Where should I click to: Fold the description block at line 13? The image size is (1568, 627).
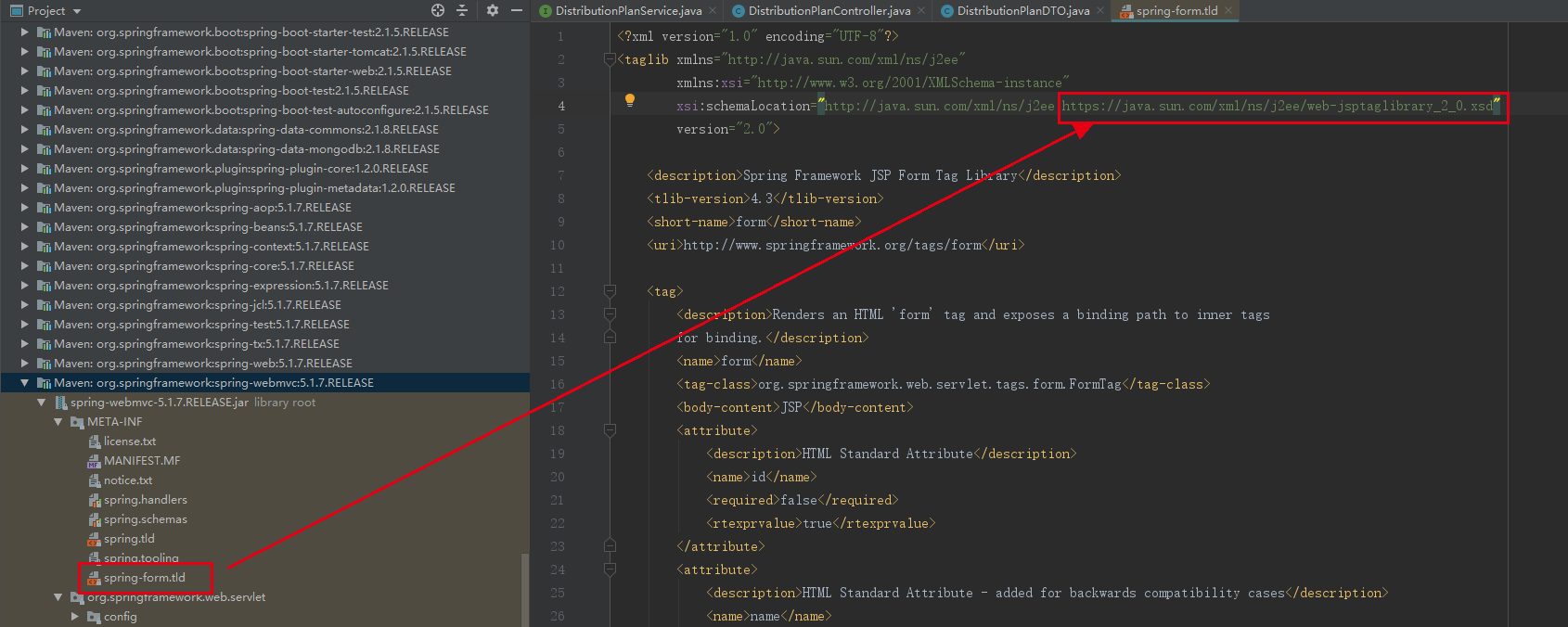[x=610, y=314]
